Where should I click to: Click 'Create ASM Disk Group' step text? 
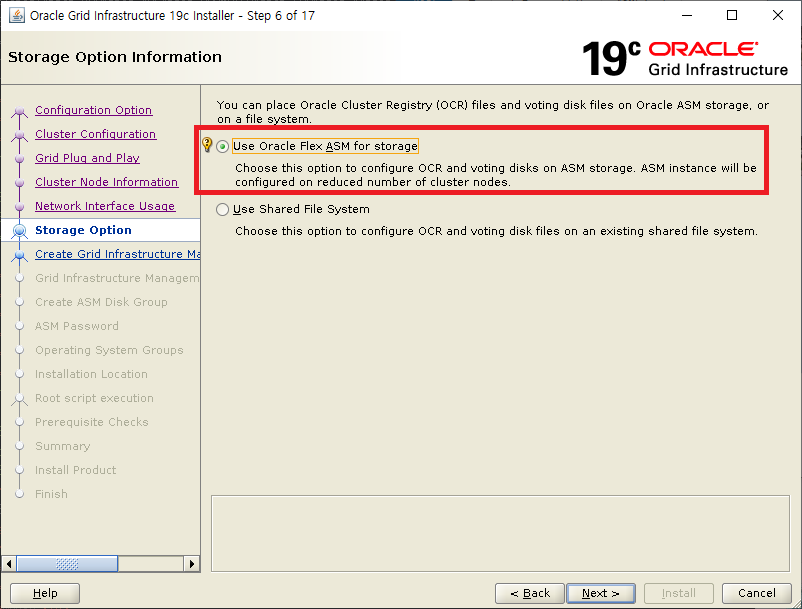pos(101,302)
